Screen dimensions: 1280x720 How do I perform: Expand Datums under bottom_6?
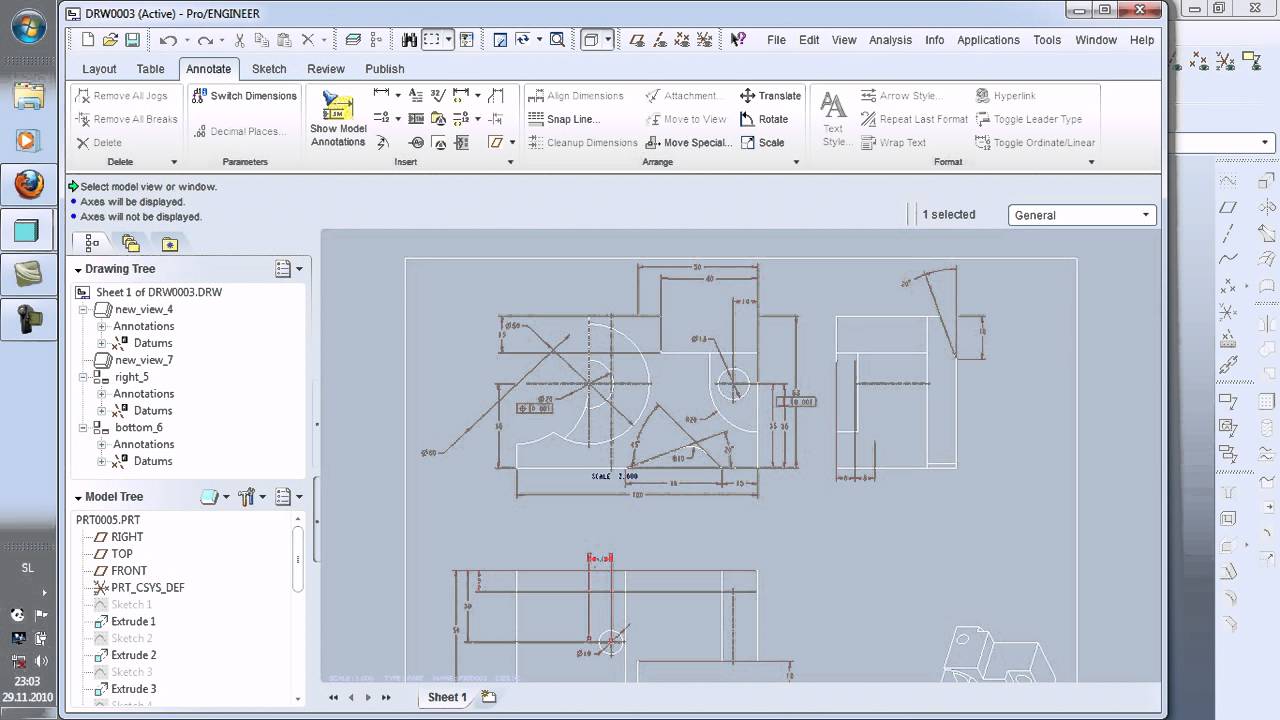pyautogui.click(x=102, y=461)
